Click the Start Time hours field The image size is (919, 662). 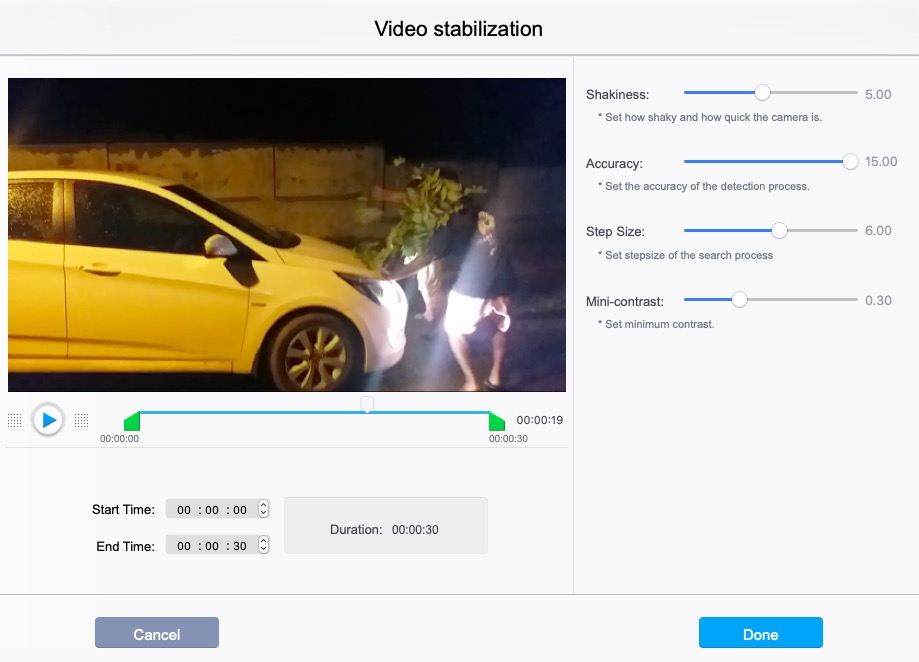(184, 510)
